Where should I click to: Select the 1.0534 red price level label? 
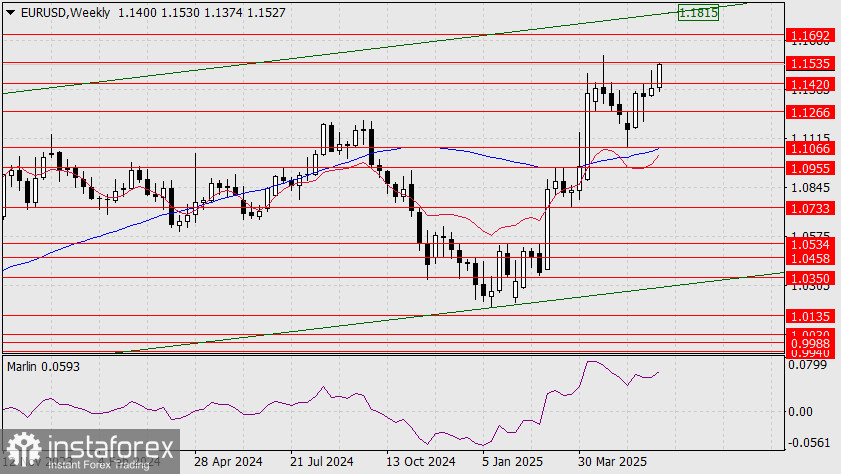810,246
